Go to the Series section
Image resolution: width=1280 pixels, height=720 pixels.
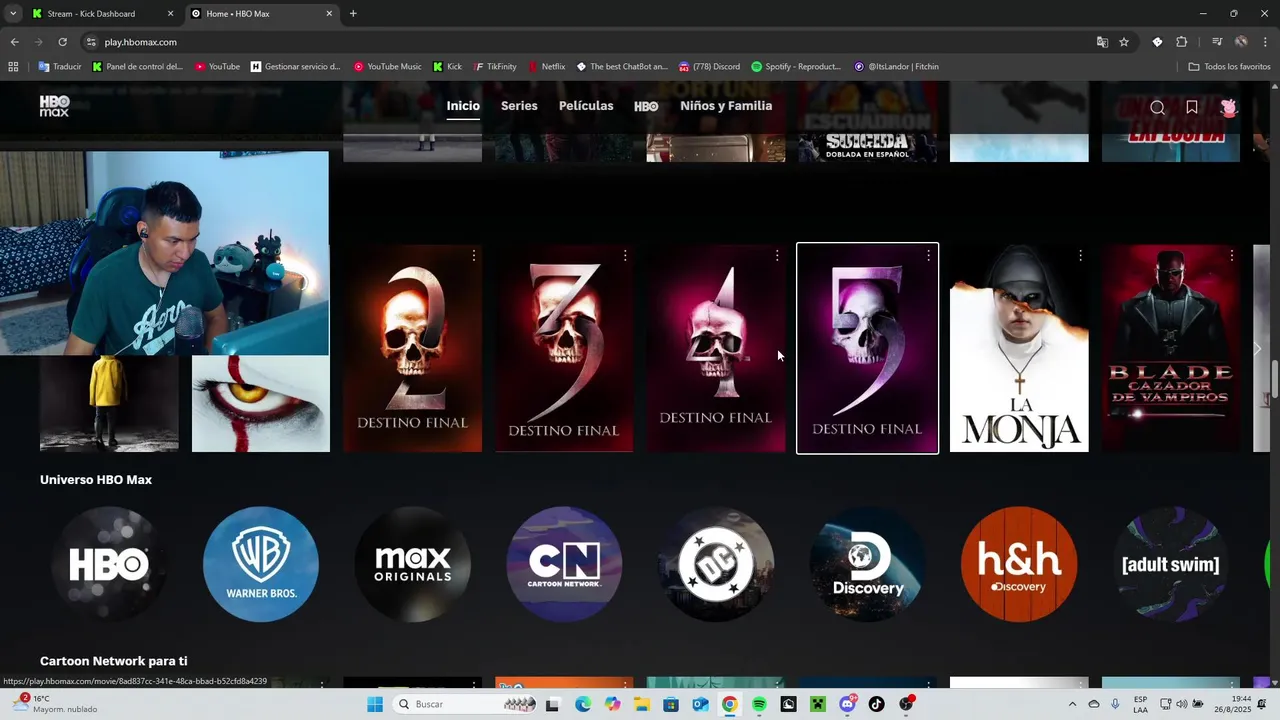(x=519, y=106)
